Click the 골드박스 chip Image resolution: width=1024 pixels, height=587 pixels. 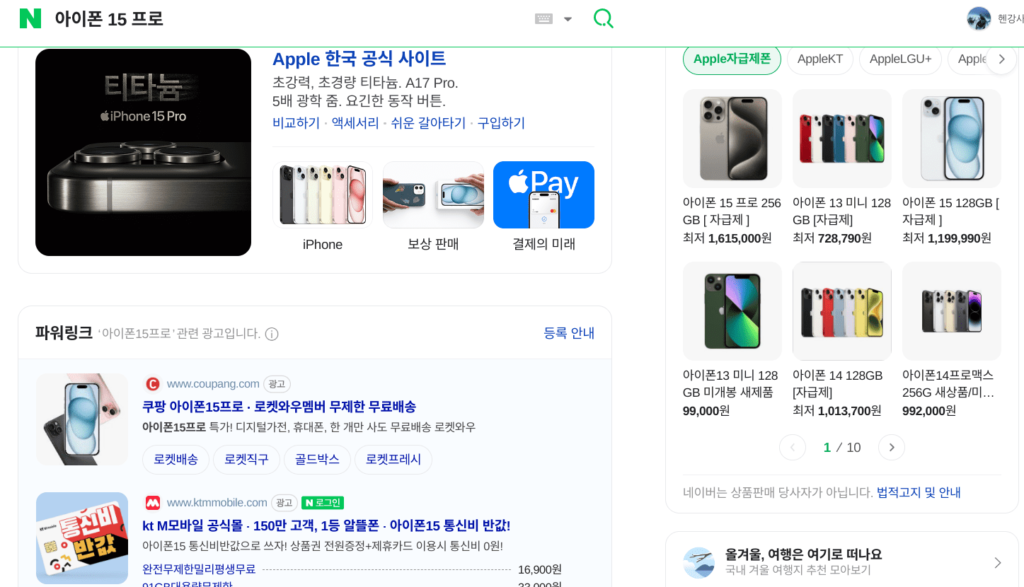(317, 460)
